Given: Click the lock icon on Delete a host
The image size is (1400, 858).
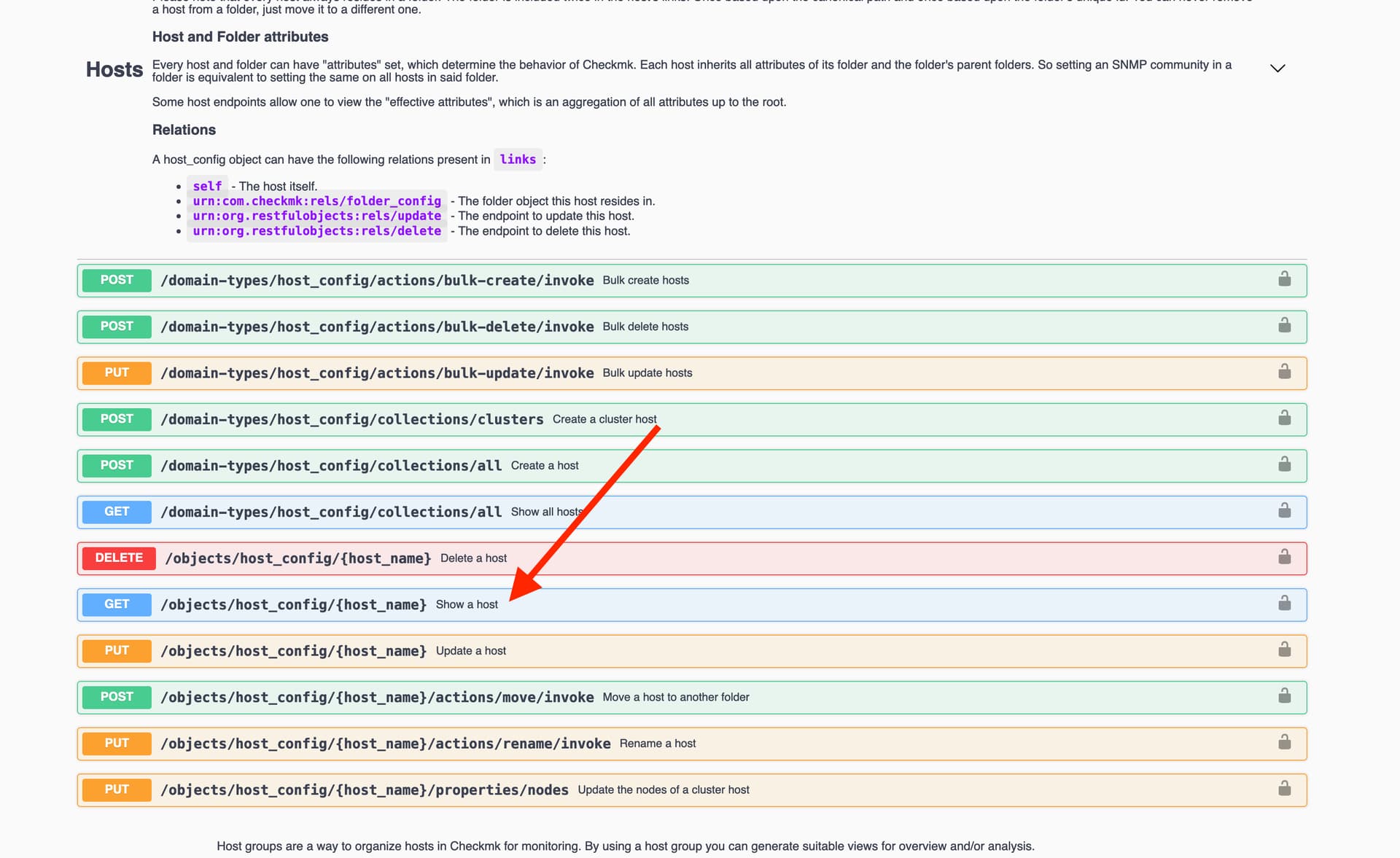Looking at the screenshot, I should pyautogui.click(x=1285, y=558).
